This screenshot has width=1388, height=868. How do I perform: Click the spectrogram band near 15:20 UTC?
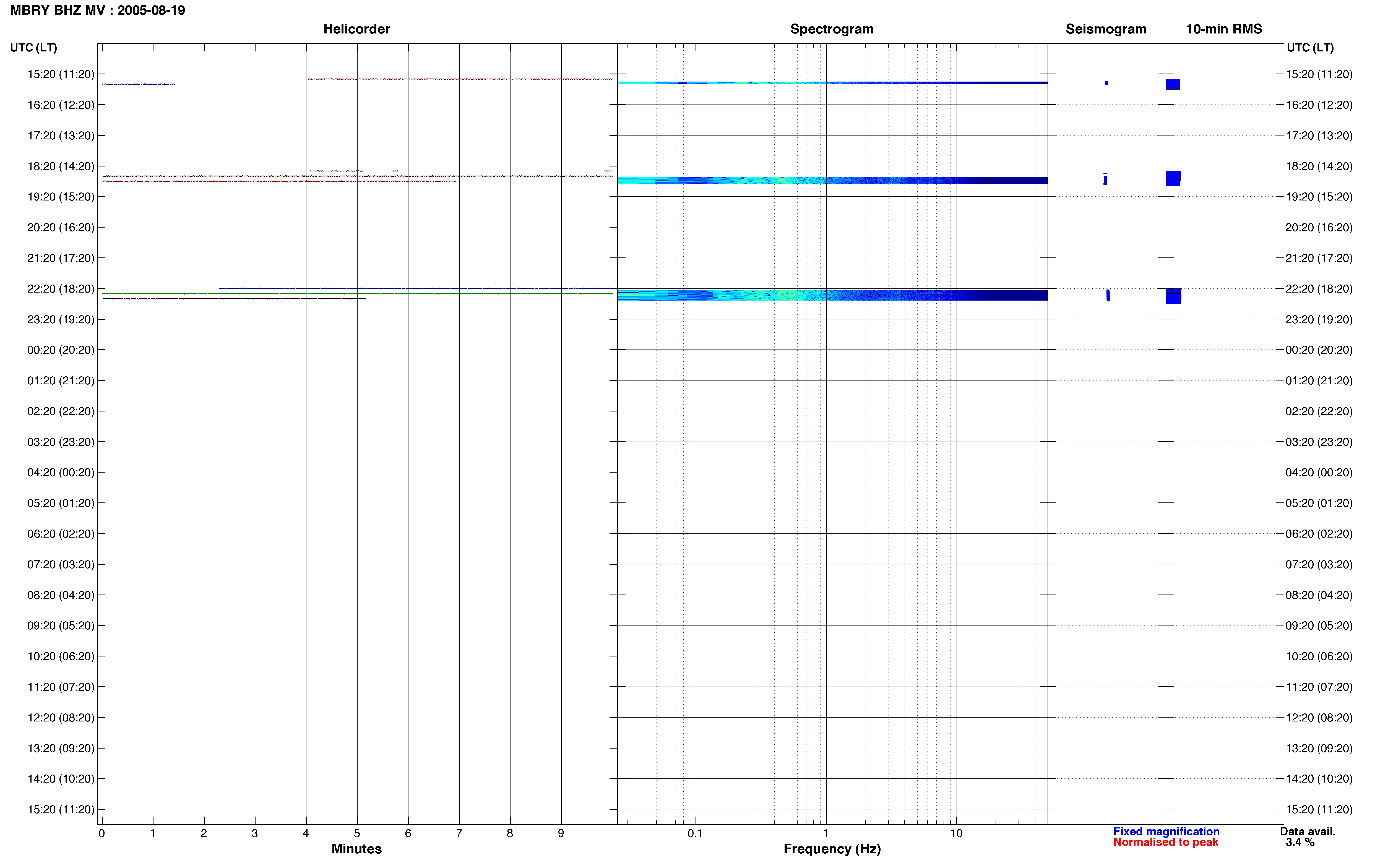click(x=832, y=83)
